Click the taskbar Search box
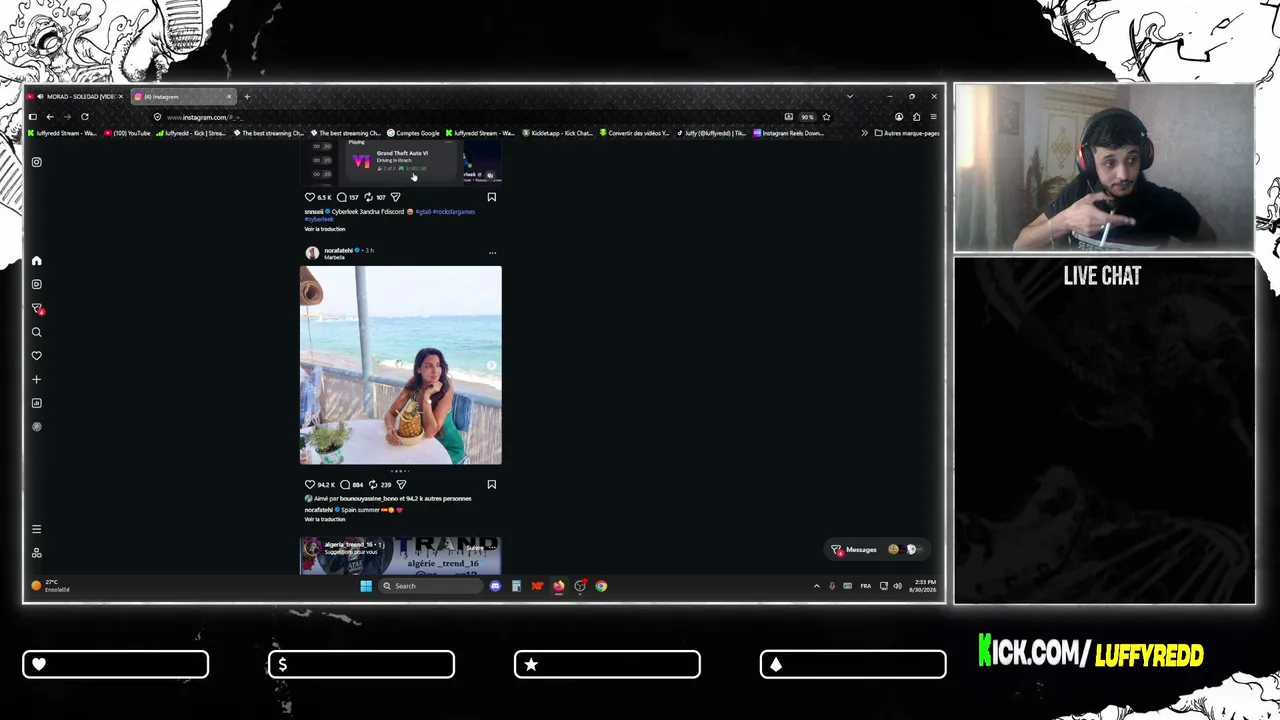 431,586
